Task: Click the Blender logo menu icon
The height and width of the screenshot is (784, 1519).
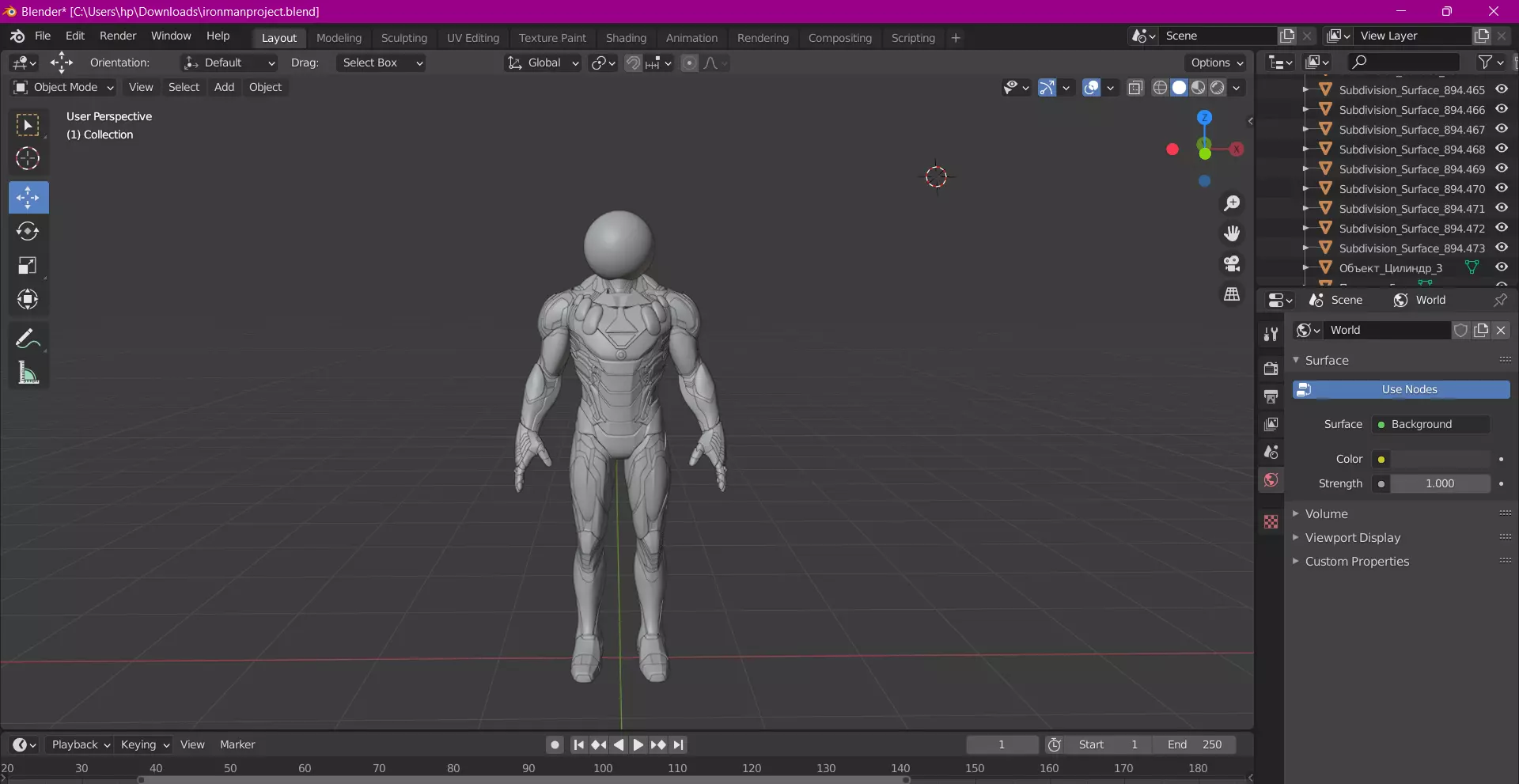Action: click(x=17, y=36)
